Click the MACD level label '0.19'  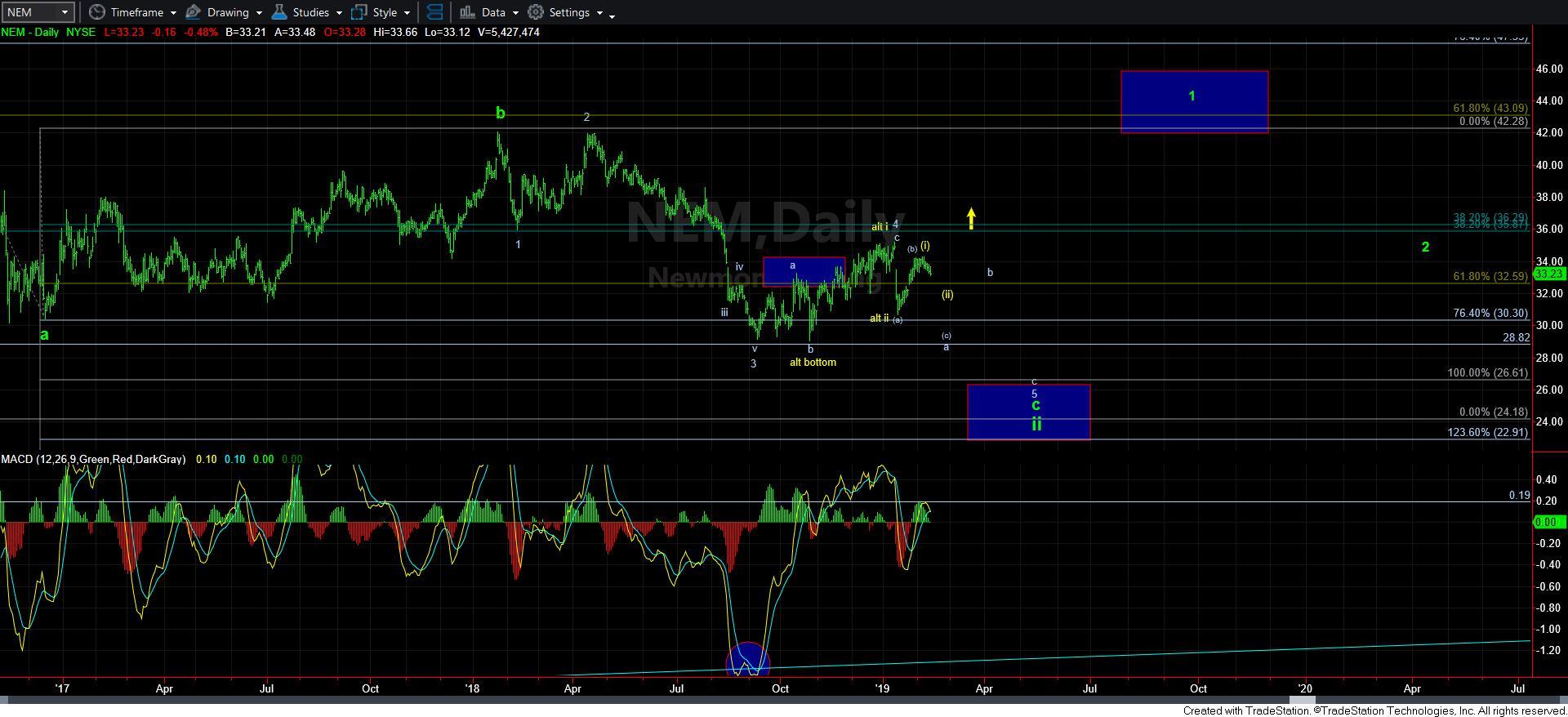(x=1519, y=496)
